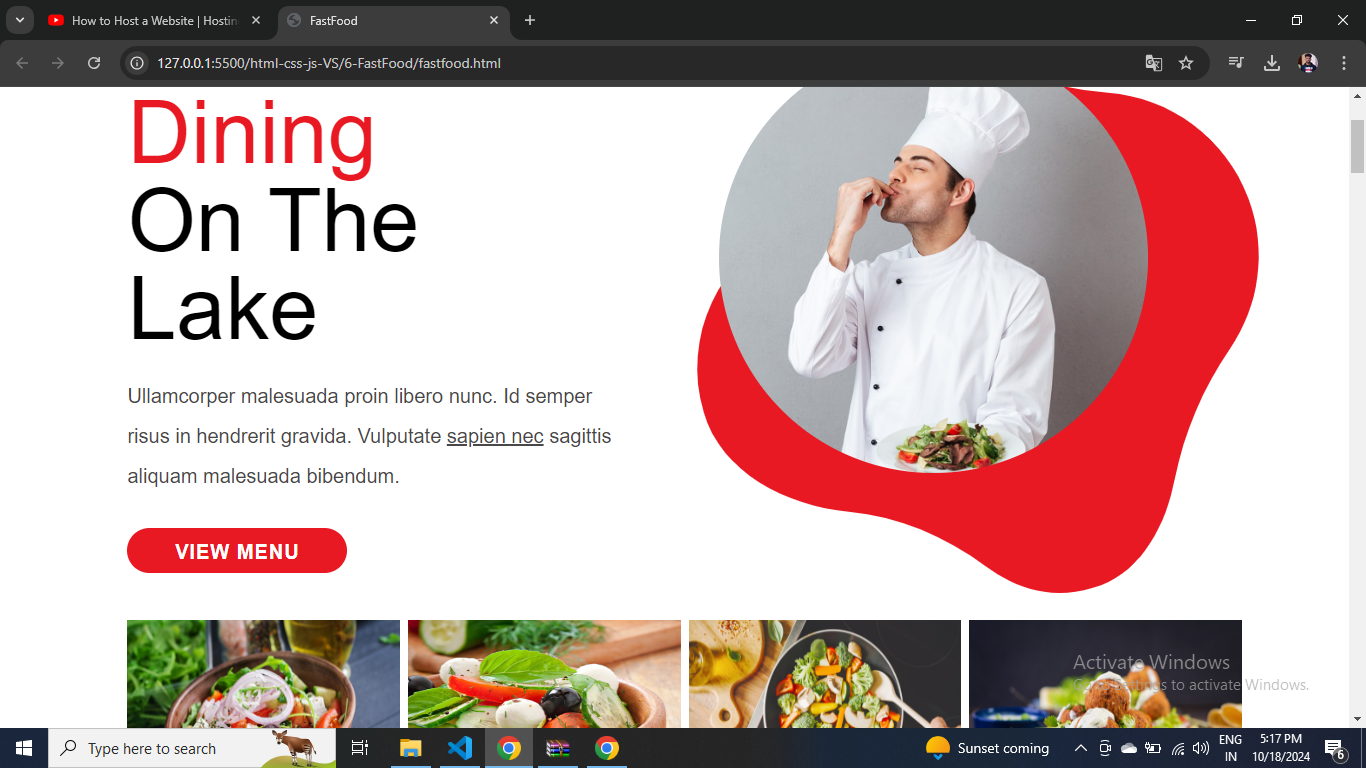This screenshot has height=768, width=1366.
Task: Open the volume control in system tray
Action: click(1201, 748)
